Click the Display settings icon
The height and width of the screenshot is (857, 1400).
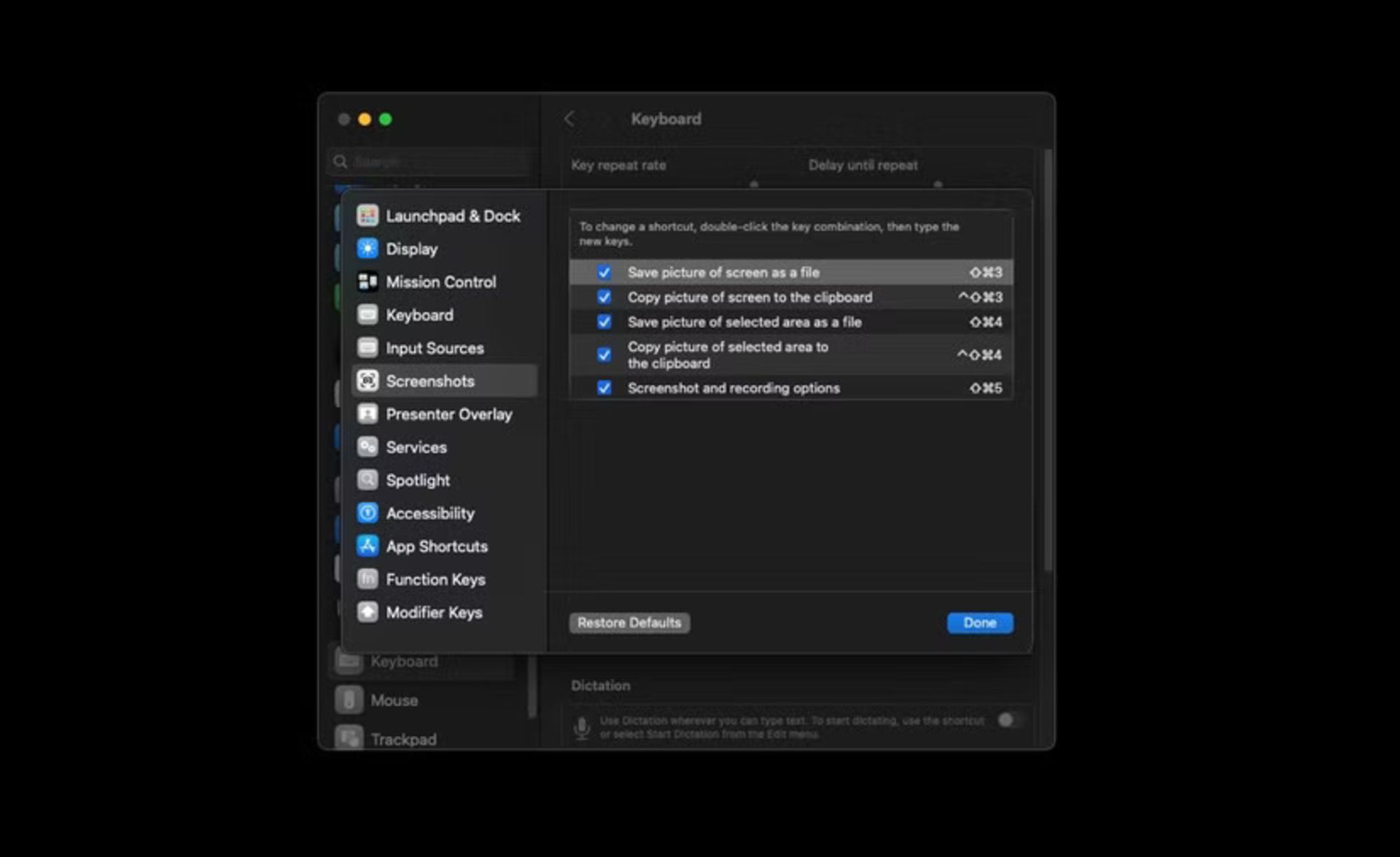[x=367, y=249]
